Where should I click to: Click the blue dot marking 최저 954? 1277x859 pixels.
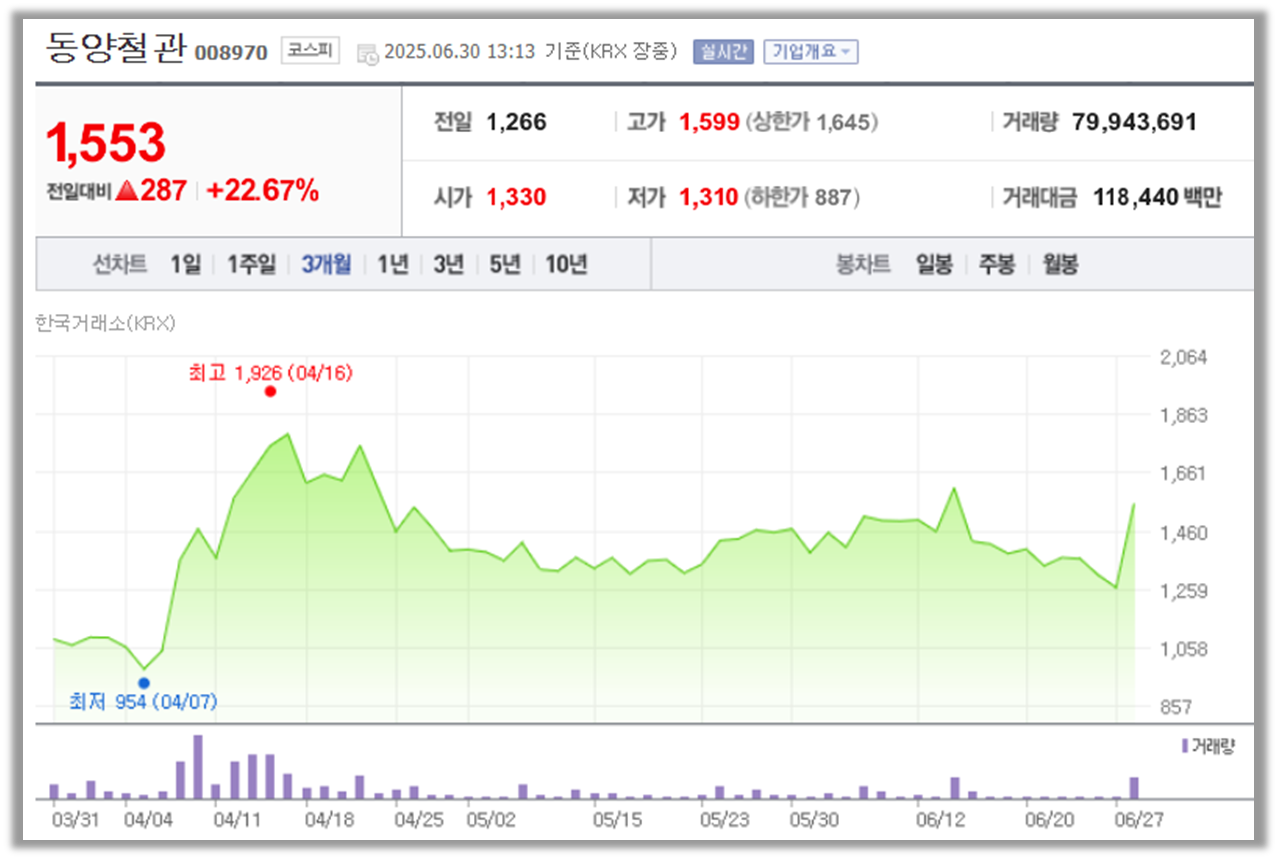[144, 683]
